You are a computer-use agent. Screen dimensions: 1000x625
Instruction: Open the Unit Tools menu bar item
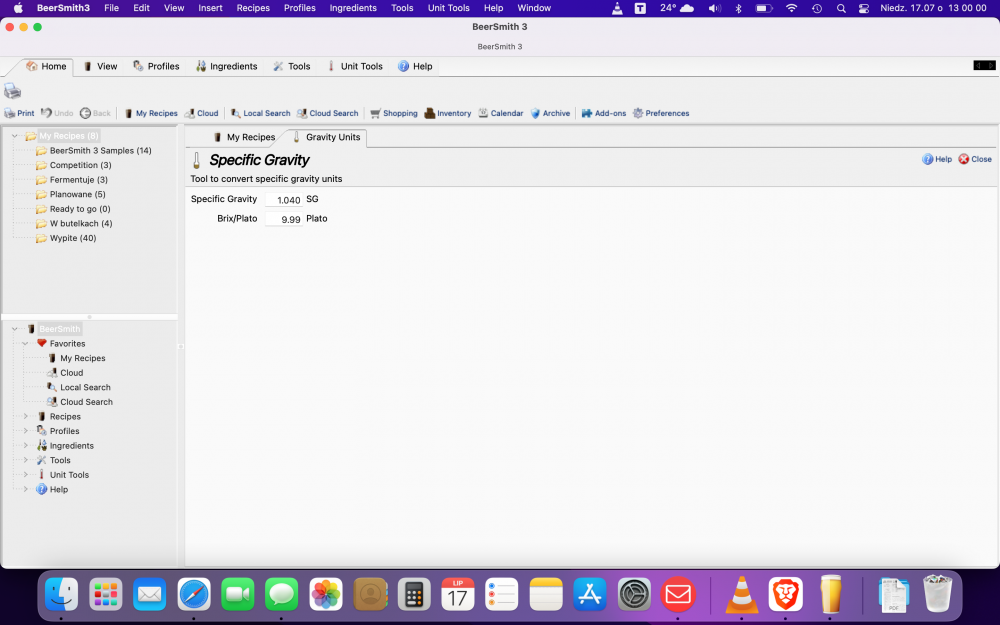(x=448, y=8)
